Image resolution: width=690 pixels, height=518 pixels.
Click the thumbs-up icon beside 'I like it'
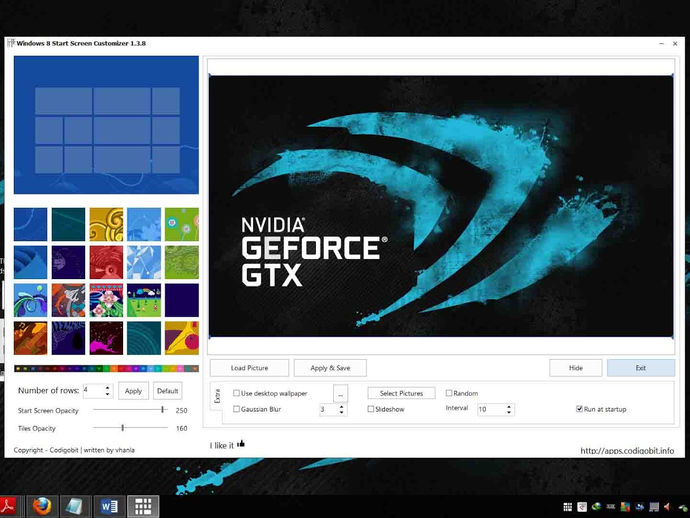(241, 444)
